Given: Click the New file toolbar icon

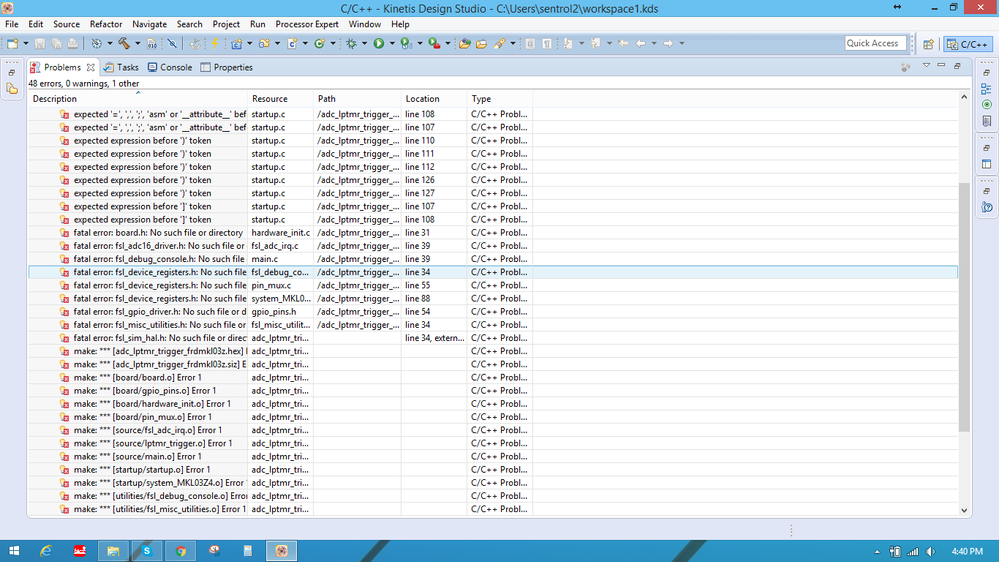Looking at the screenshot, I should 12,43.
